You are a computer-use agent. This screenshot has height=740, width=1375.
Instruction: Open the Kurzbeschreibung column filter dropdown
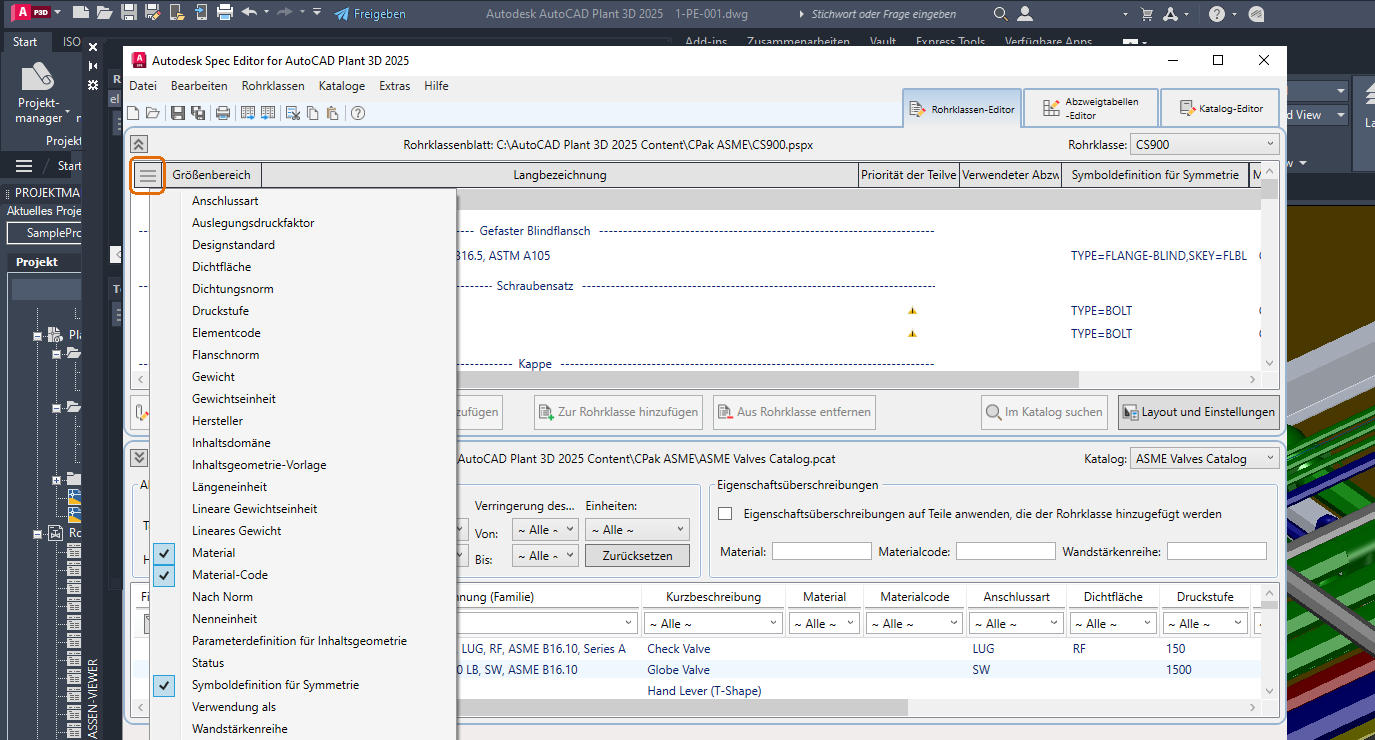[713, 624]
